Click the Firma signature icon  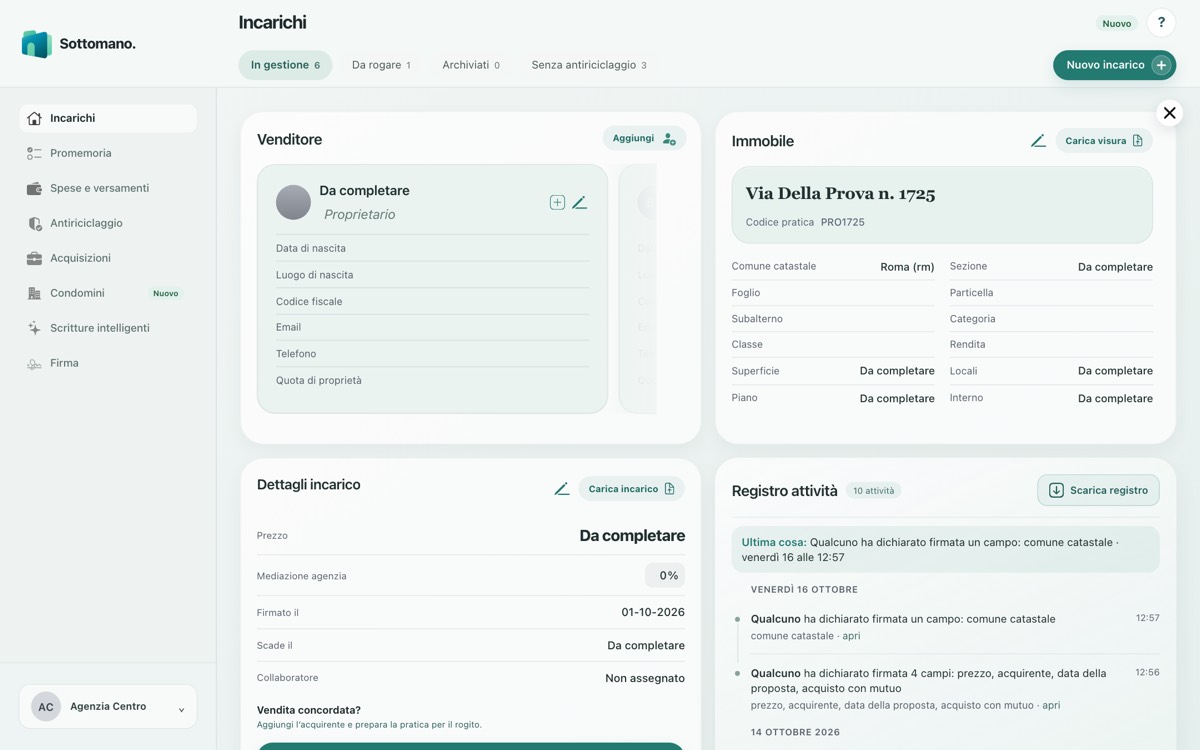[x=34, y=363]
